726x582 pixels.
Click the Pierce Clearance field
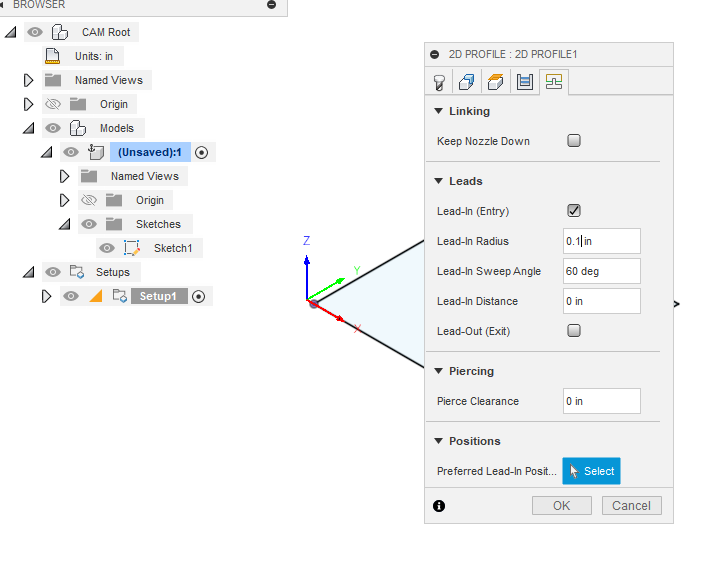click(x=601, y=401)
